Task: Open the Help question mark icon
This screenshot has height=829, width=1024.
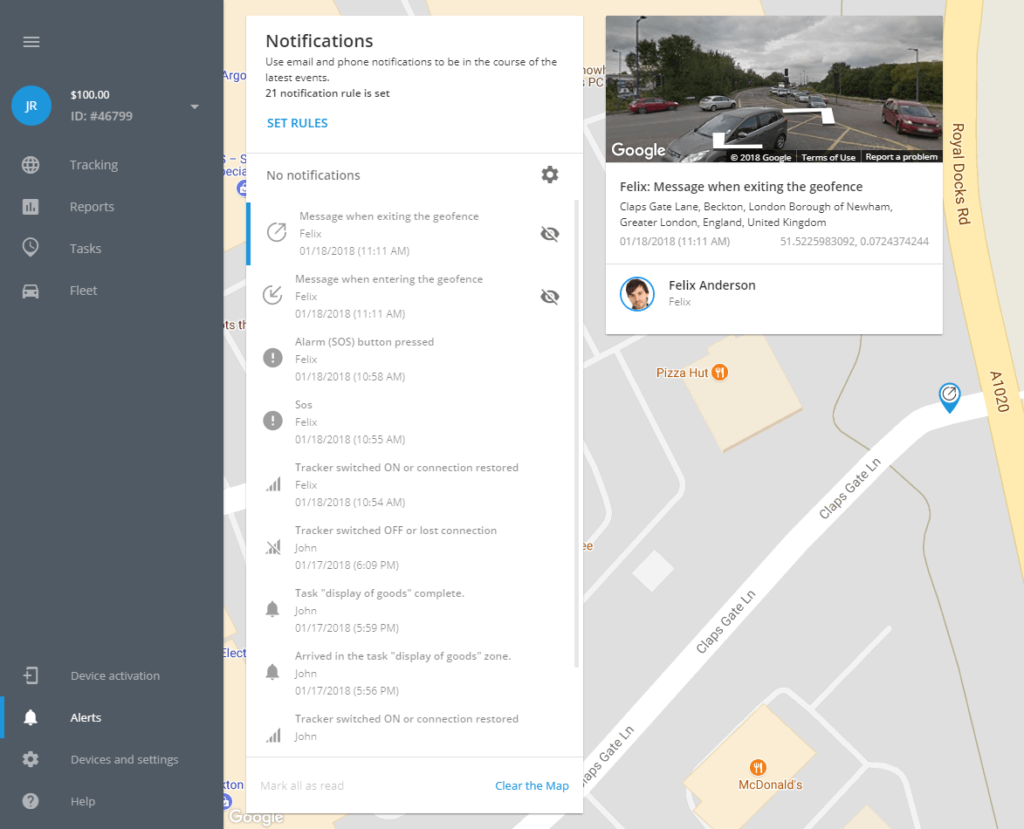Action: [31, 801]
